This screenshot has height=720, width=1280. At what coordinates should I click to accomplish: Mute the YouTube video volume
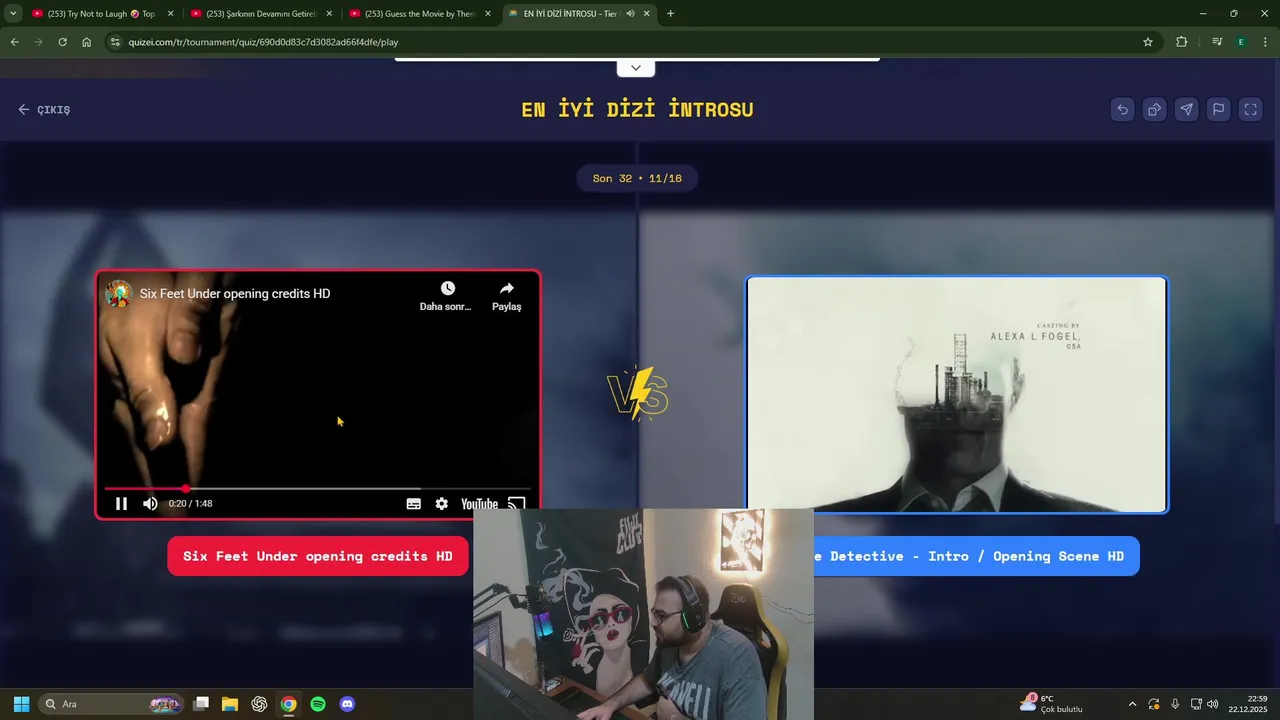point(150,504)
